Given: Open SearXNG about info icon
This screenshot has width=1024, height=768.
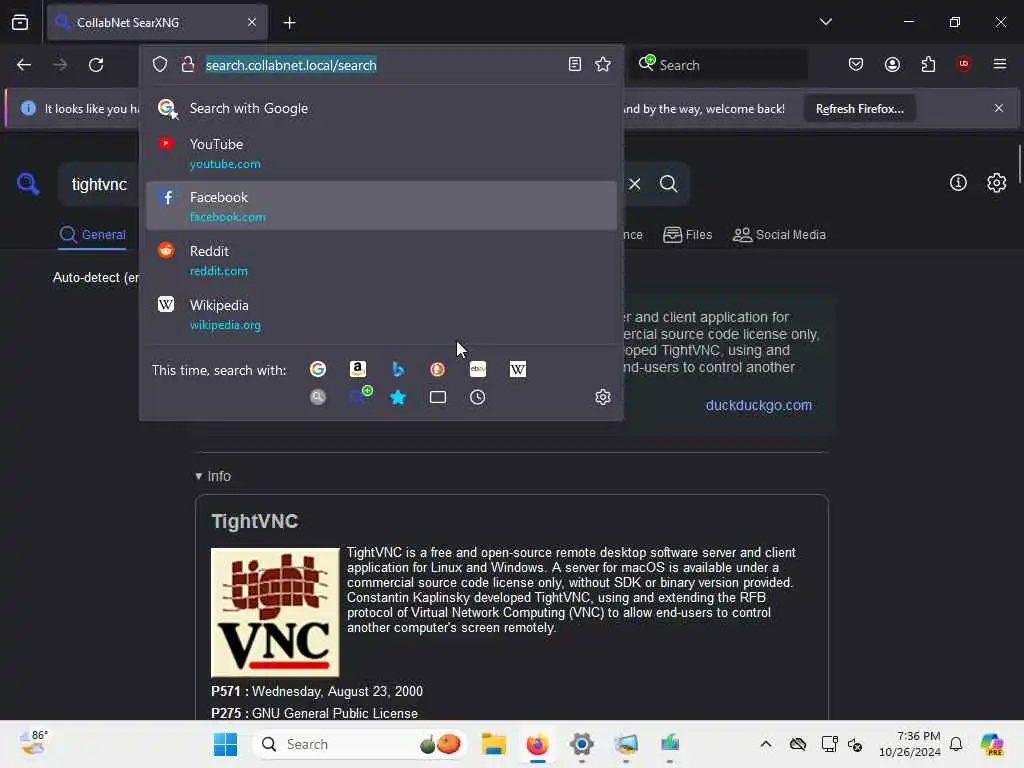Looking at the screenshot, I should click(x=958, y=183).
